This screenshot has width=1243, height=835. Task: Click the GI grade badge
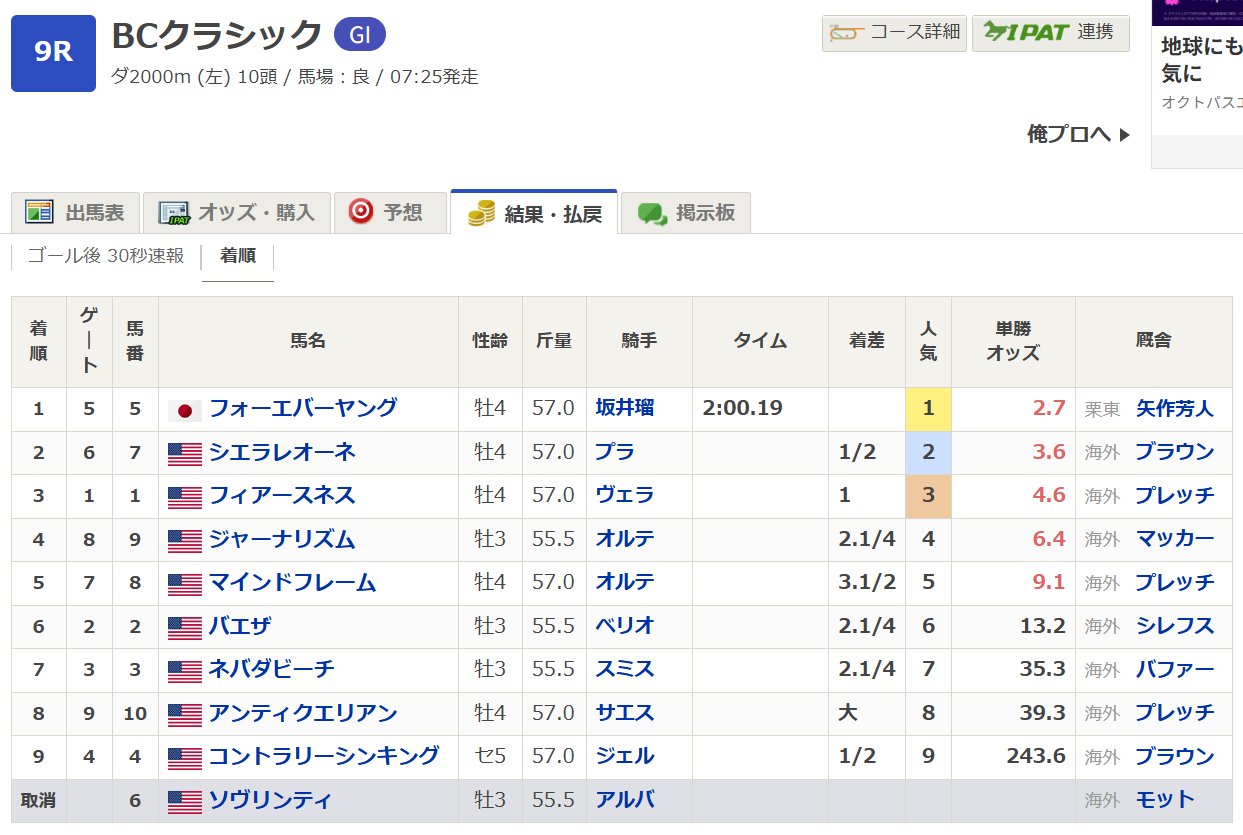coord(359,35)
